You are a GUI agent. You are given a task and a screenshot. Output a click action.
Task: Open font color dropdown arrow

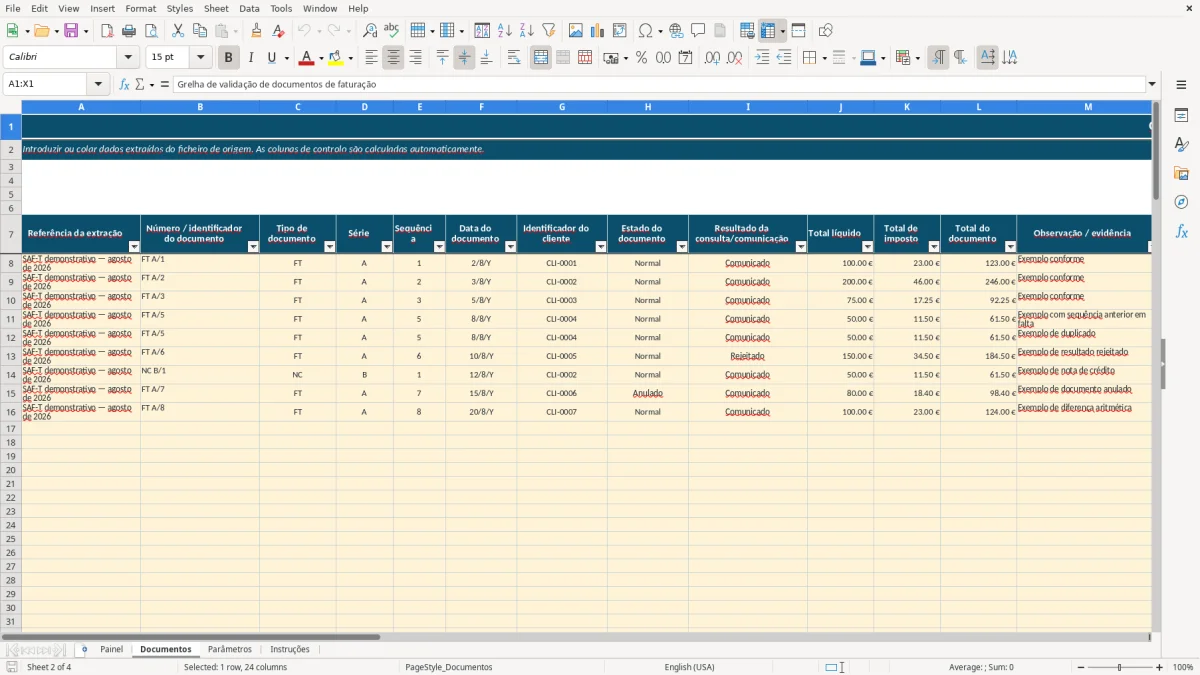(320, 58)
